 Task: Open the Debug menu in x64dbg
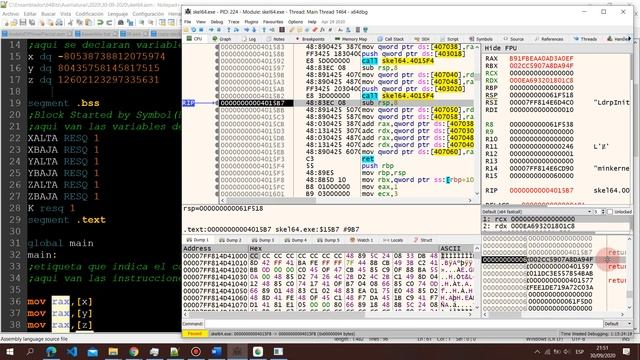(217, 22)
